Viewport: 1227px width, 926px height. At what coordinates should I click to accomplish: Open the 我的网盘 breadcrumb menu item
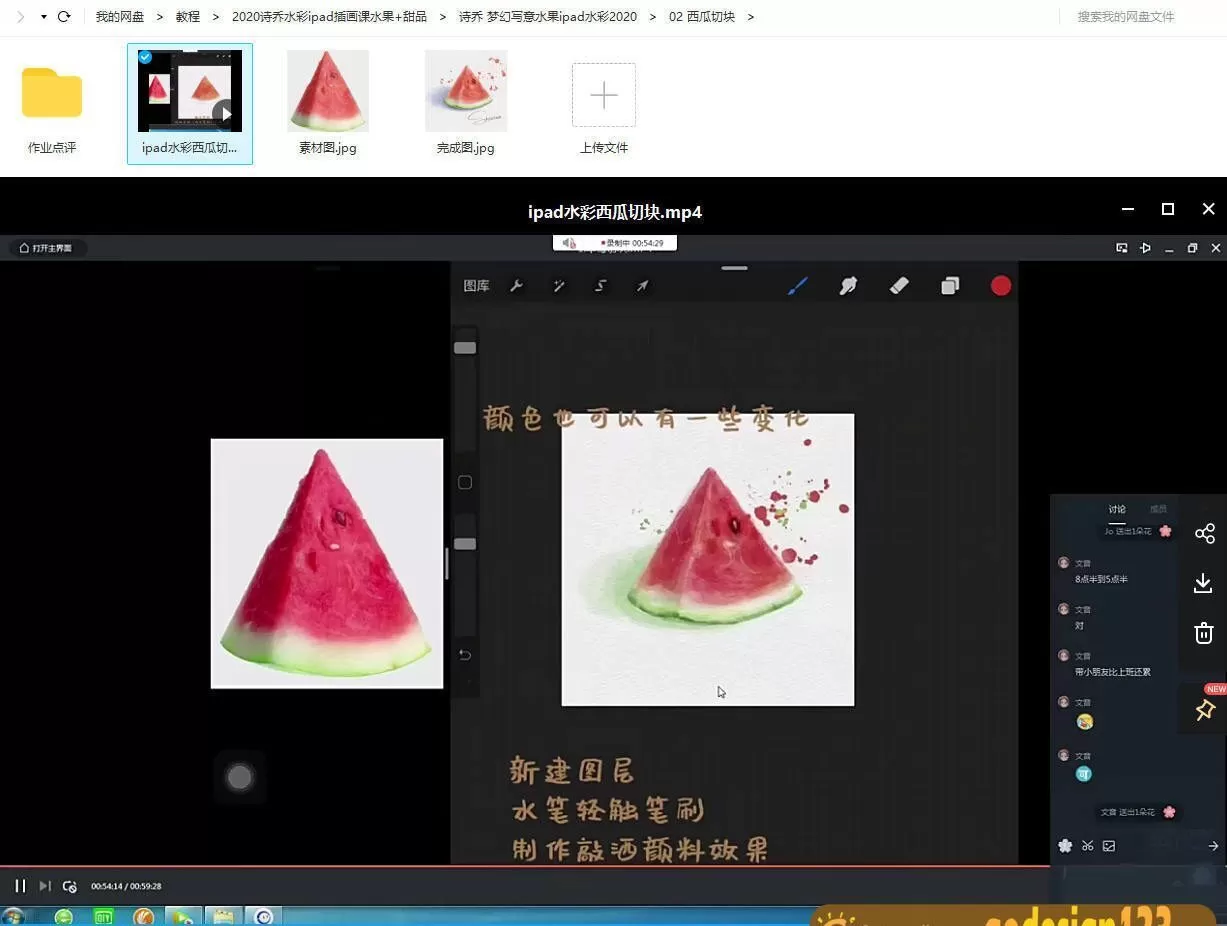coord(119,16)
